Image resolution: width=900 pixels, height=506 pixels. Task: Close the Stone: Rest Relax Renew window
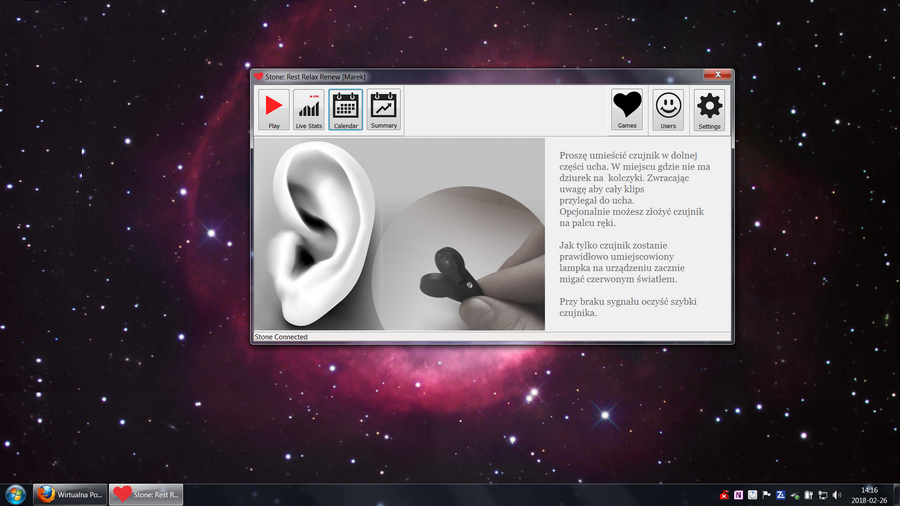tap(717, 75)
